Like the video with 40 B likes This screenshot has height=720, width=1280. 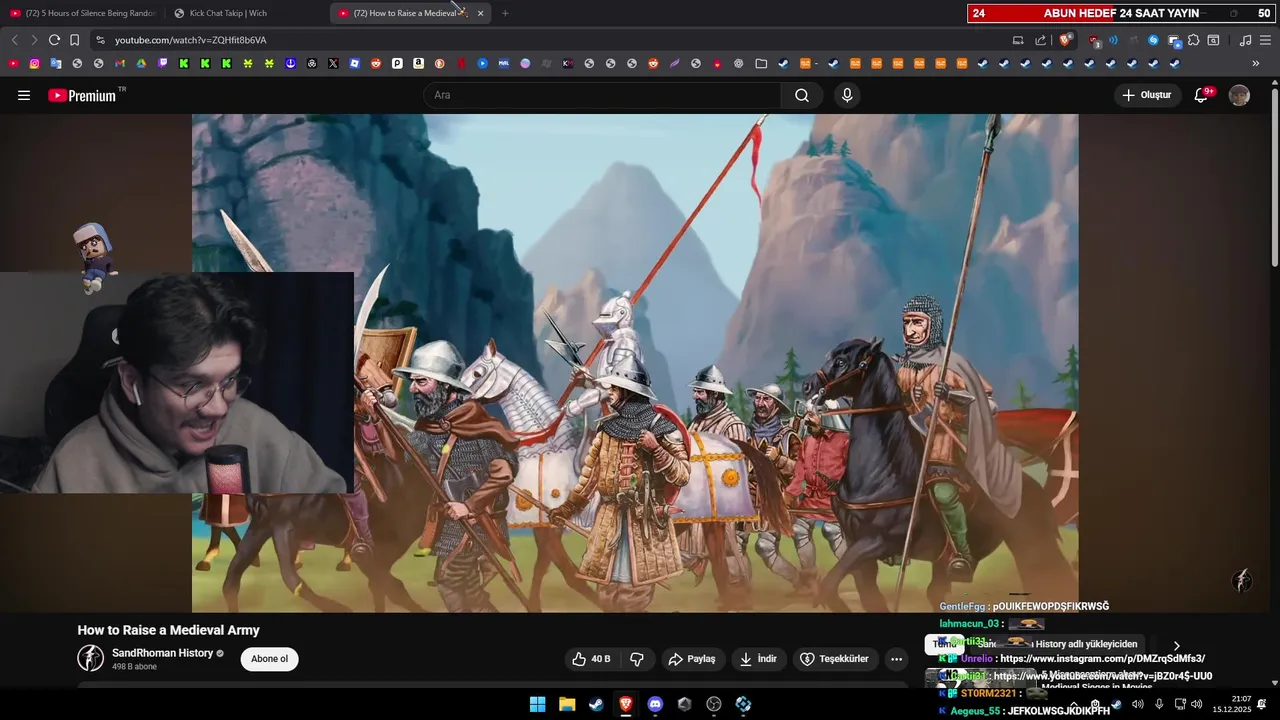click(591, 659)
